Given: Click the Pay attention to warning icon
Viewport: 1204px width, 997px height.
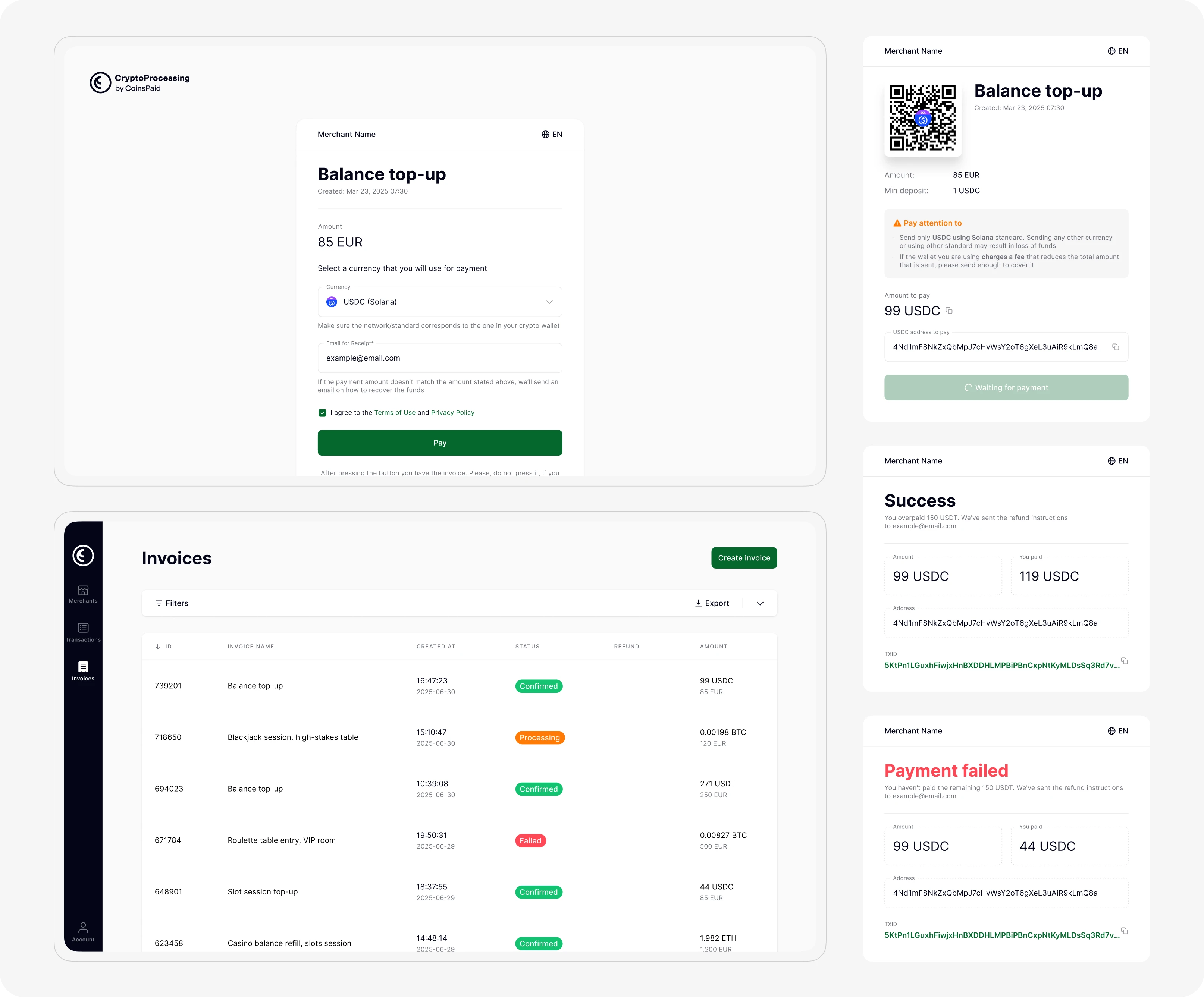Looking at the screenshot, I should pyautogui.click(x=897, y=223).
